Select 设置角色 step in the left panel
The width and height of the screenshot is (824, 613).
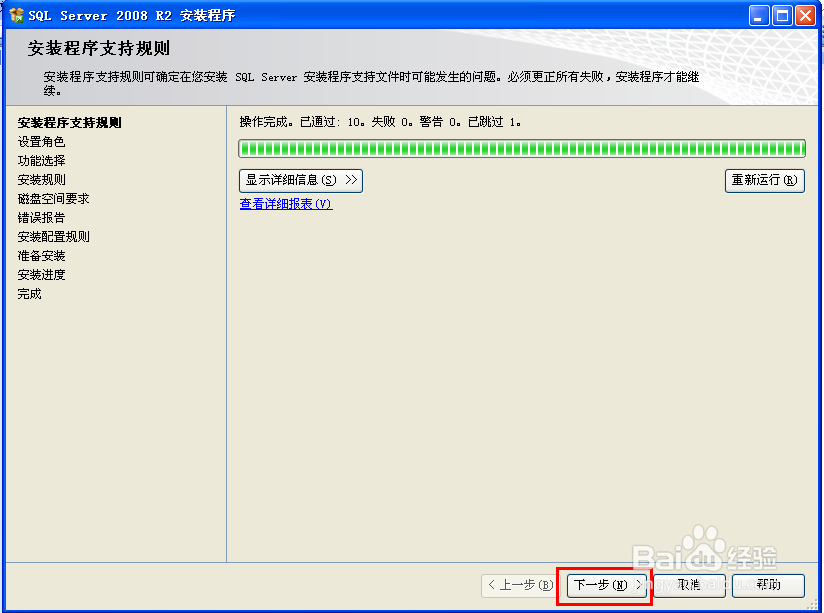[40, 141]
